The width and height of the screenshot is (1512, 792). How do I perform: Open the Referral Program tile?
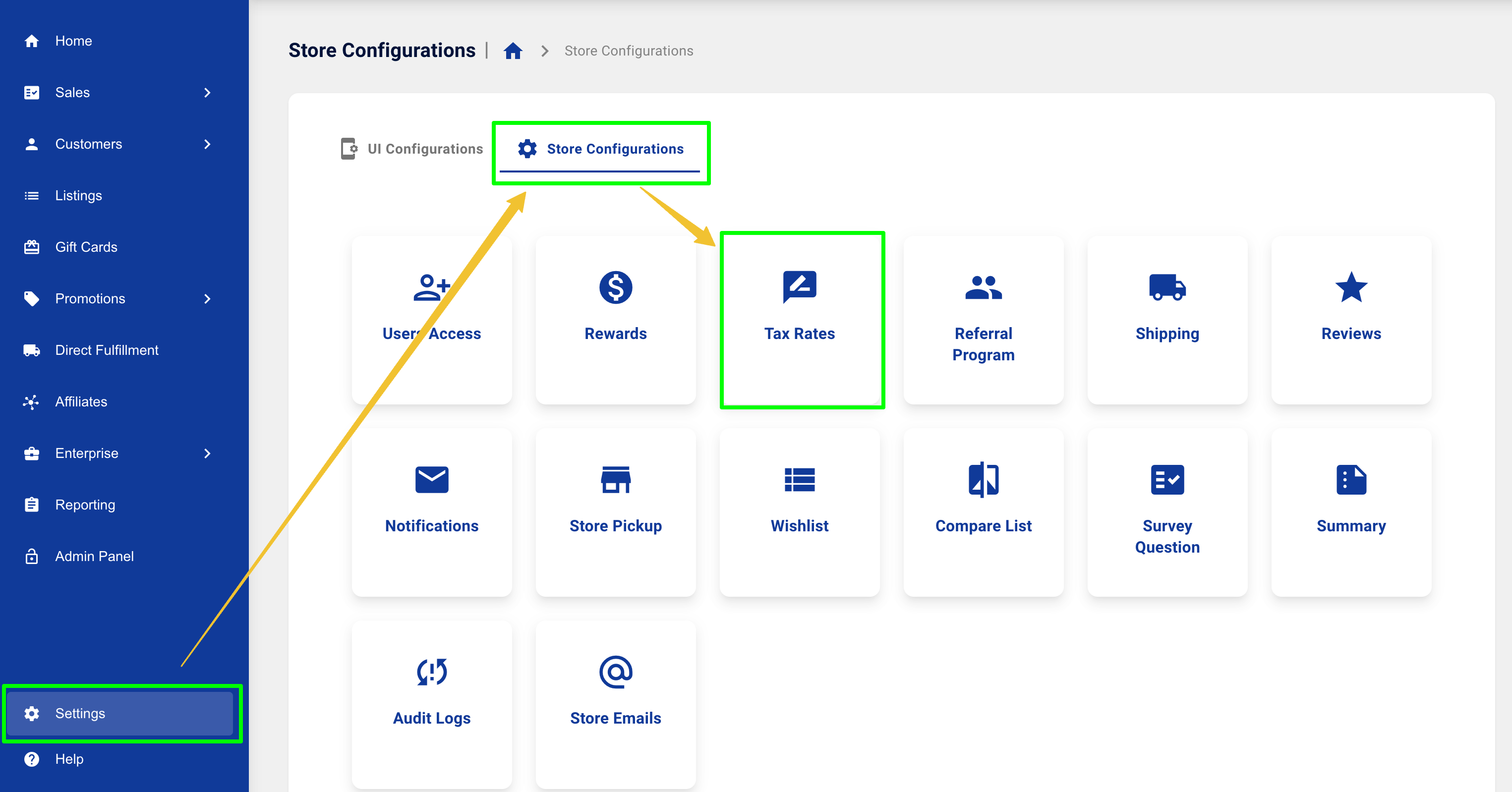click(x=983, y=320)
